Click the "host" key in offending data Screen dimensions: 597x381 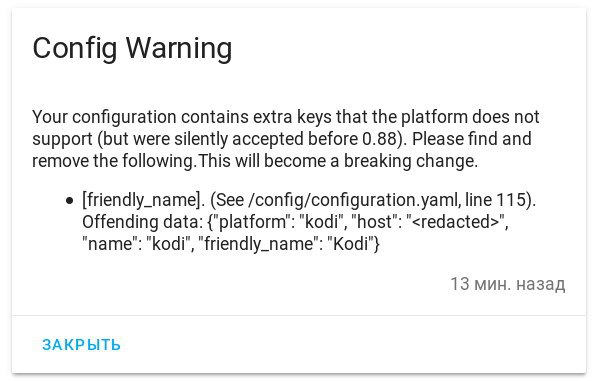(375, 222)
